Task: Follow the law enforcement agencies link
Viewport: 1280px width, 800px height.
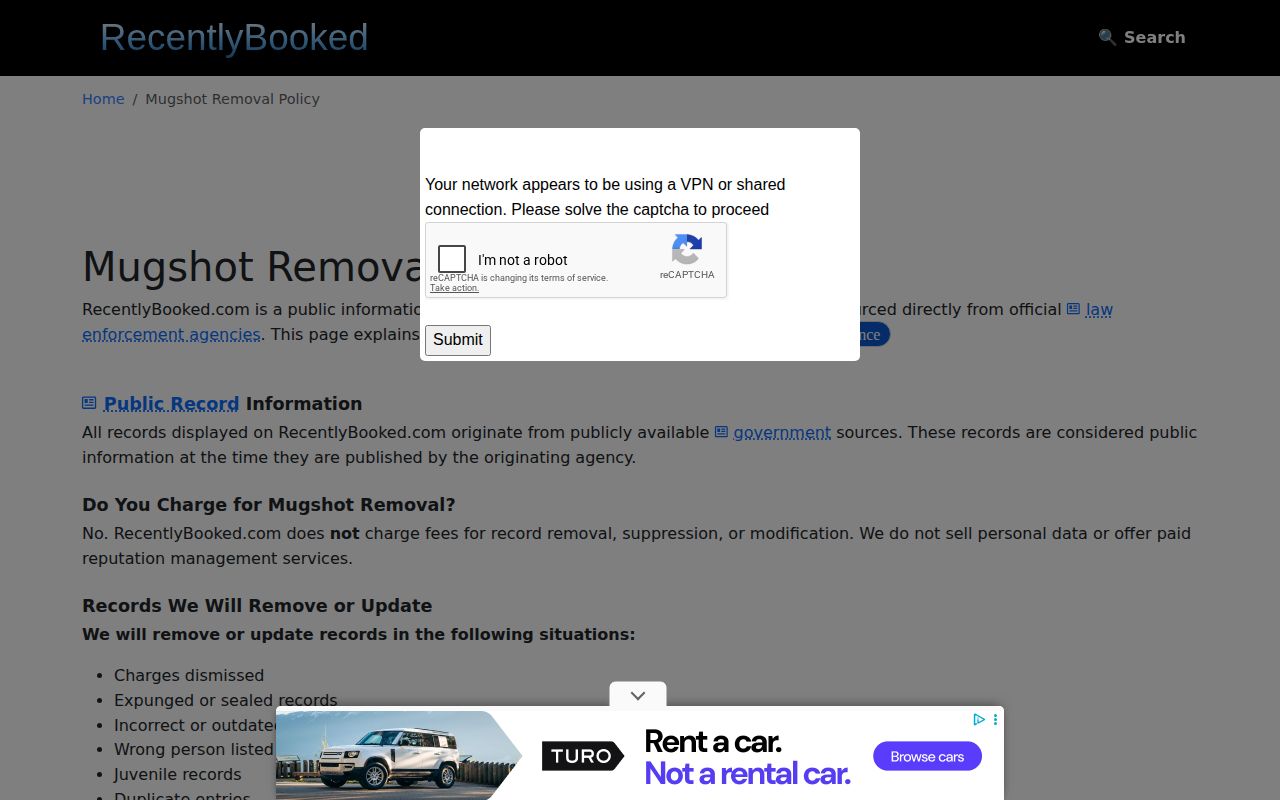Action: 171,334
